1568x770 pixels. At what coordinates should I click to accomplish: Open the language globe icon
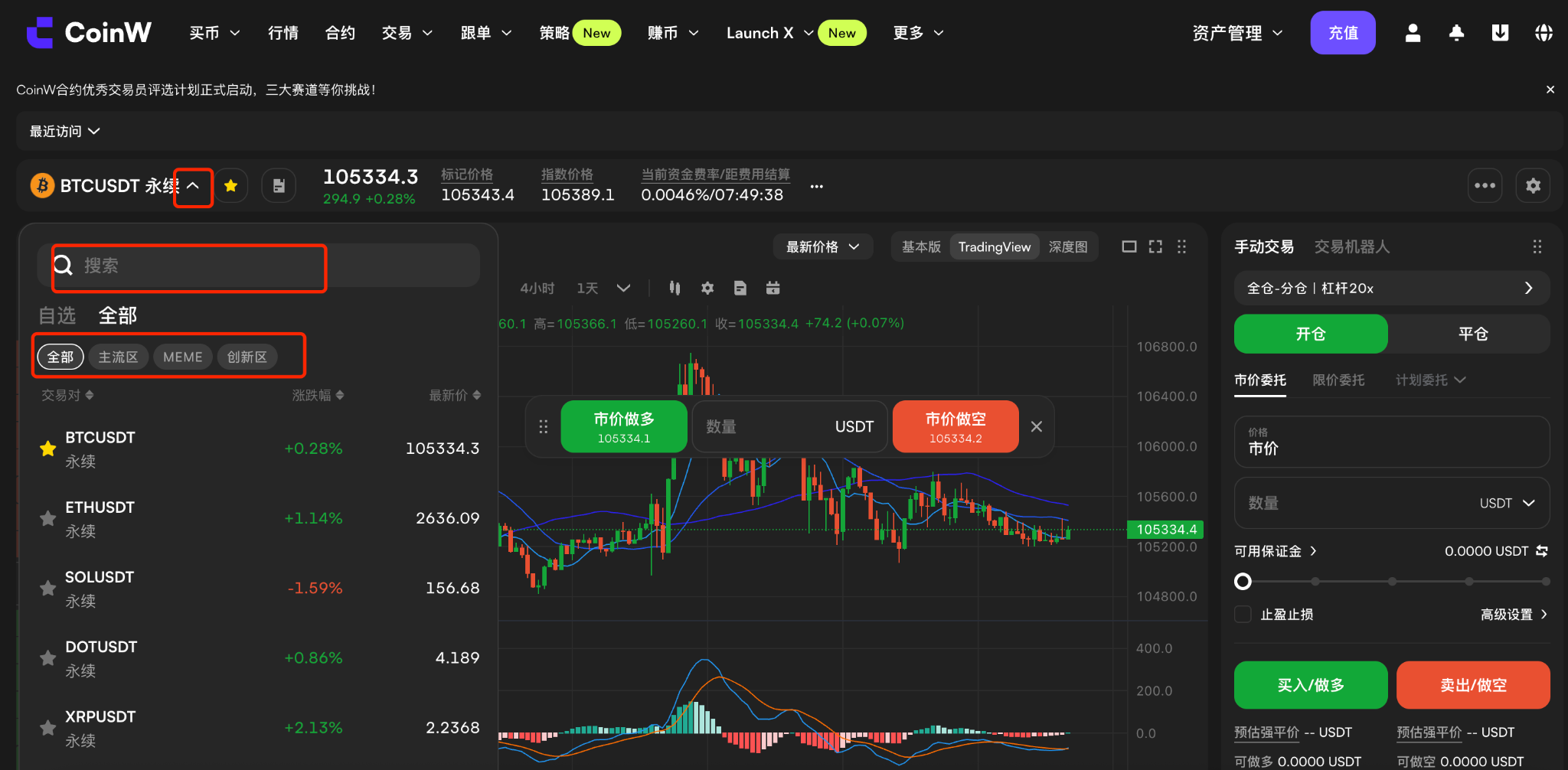tap(1543, 33)
